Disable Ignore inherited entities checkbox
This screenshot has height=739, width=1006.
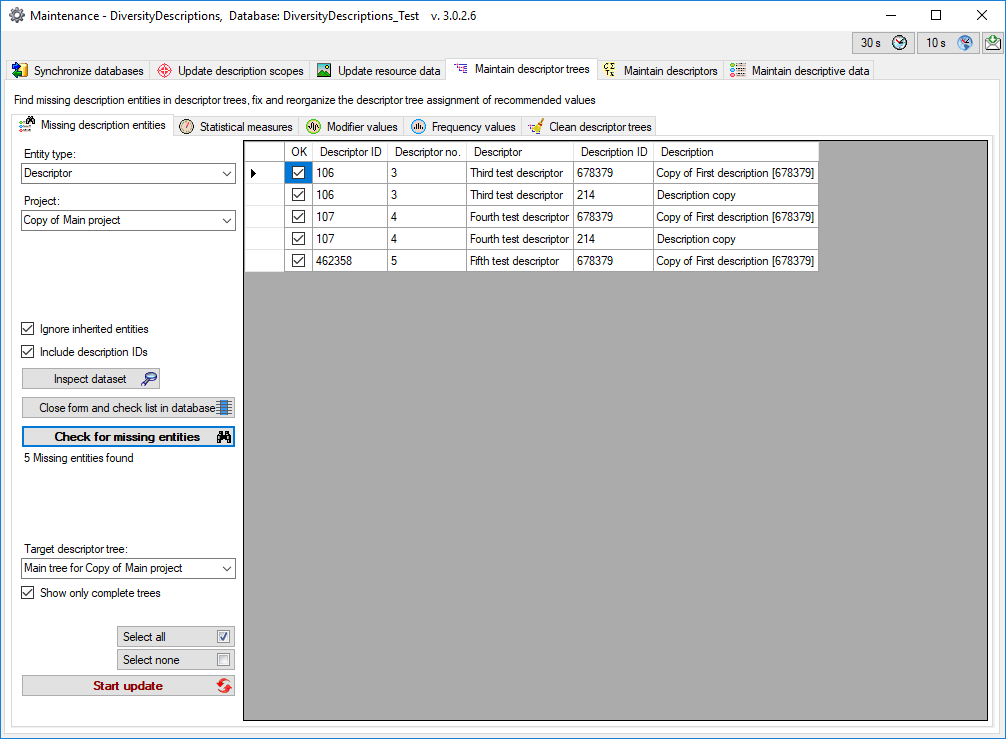[28, 329]
